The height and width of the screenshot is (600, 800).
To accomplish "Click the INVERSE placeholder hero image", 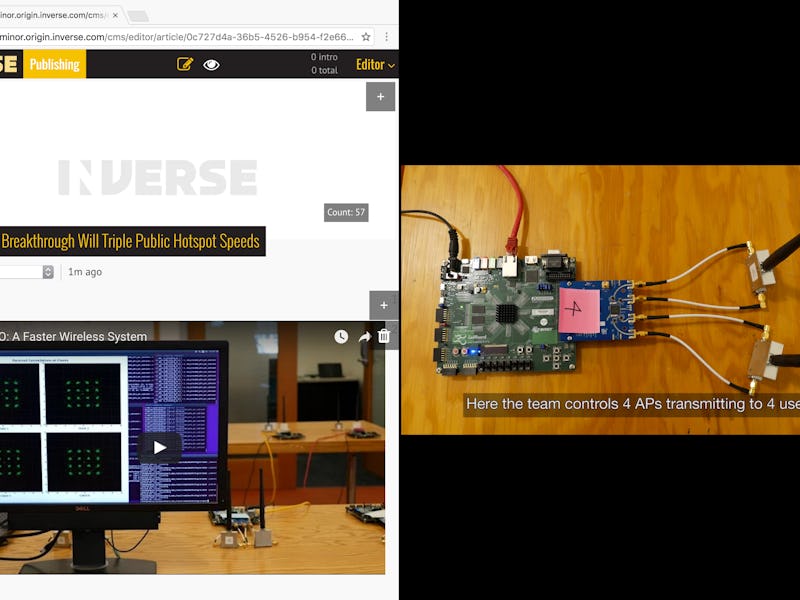I will coord(157,177).
